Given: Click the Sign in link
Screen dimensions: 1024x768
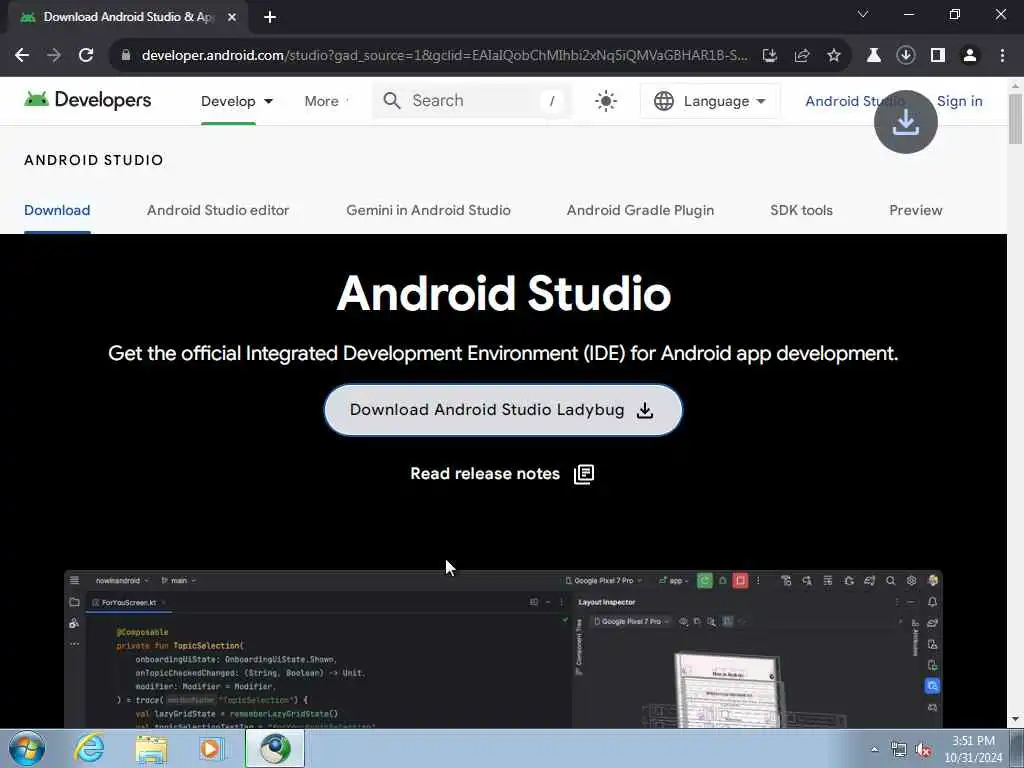Looking at the screenshot, I should pos(959,101).
